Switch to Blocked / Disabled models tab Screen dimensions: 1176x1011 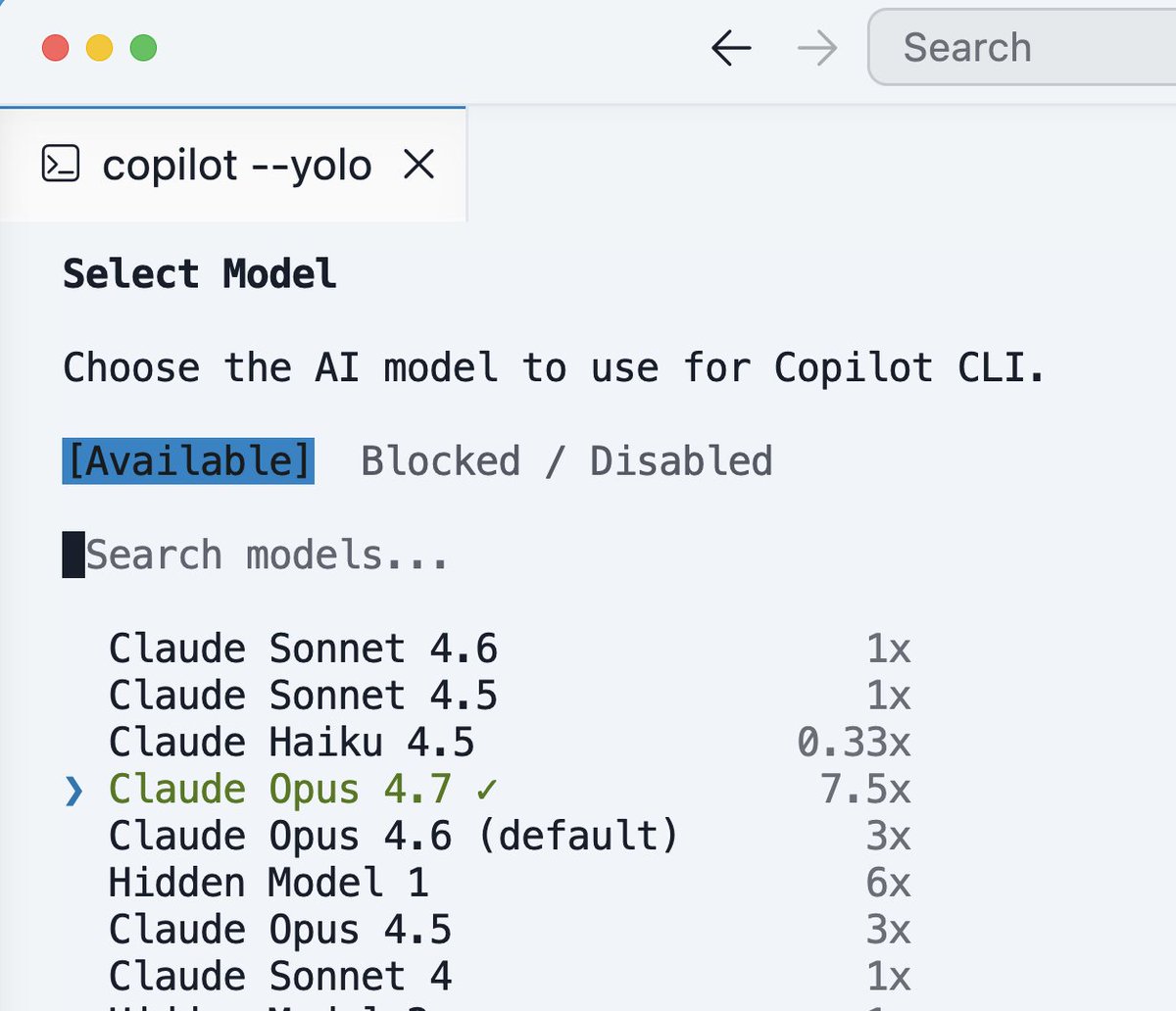tap(566, 460)
